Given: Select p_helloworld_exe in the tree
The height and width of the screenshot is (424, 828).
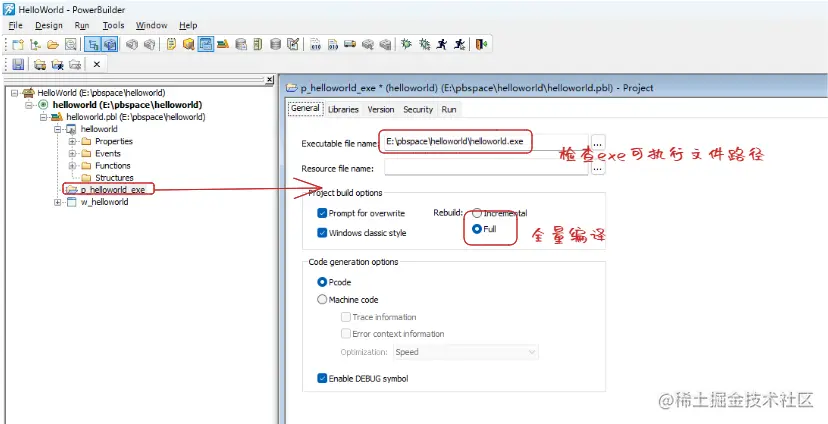Looking at the screenshot, I should click(x=112, y=190).
